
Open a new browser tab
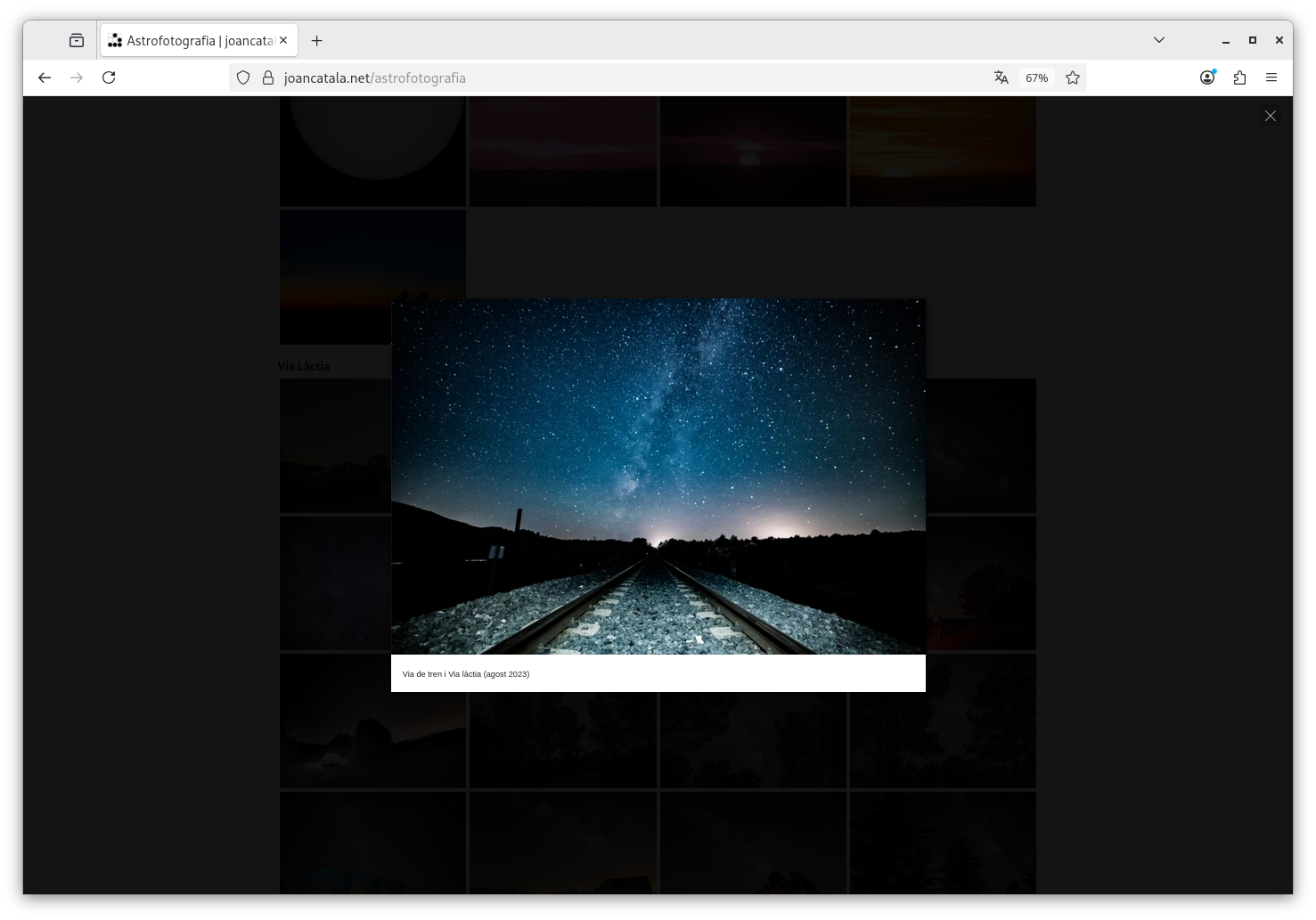click(316, 40)
